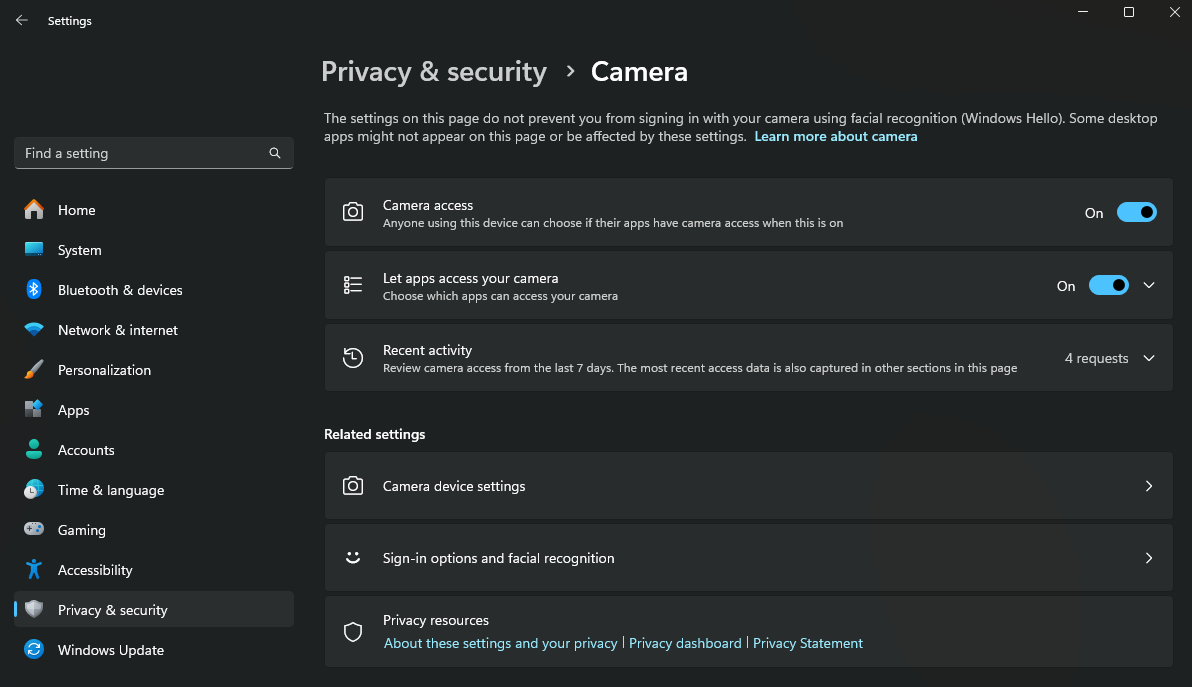Screen dimensions: 1192x687
Task: Open Sign-in options and facial recognition
Action: [748, 558]
